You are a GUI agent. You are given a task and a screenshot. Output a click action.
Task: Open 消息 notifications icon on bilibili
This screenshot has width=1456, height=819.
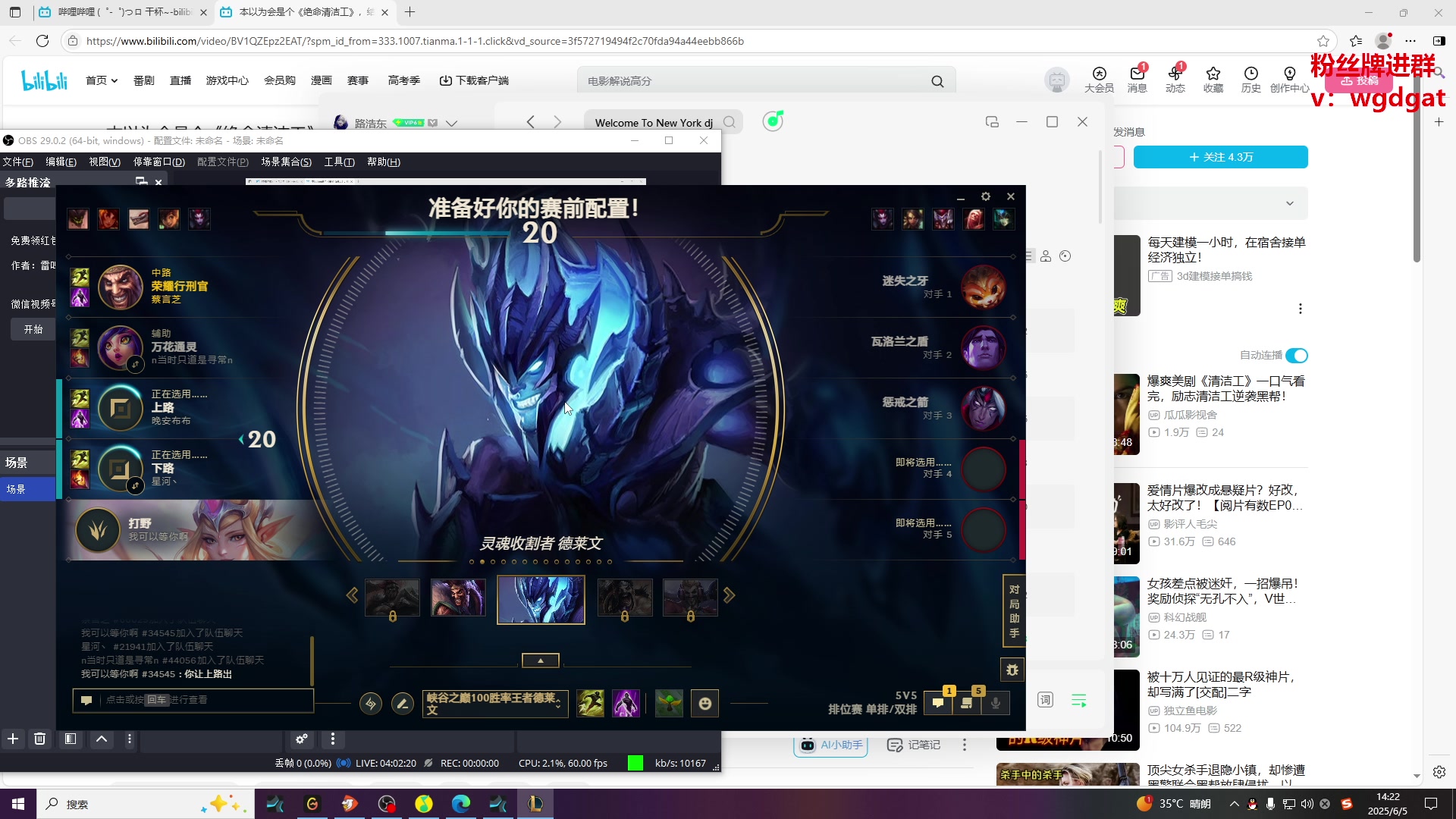point(1137,80)
